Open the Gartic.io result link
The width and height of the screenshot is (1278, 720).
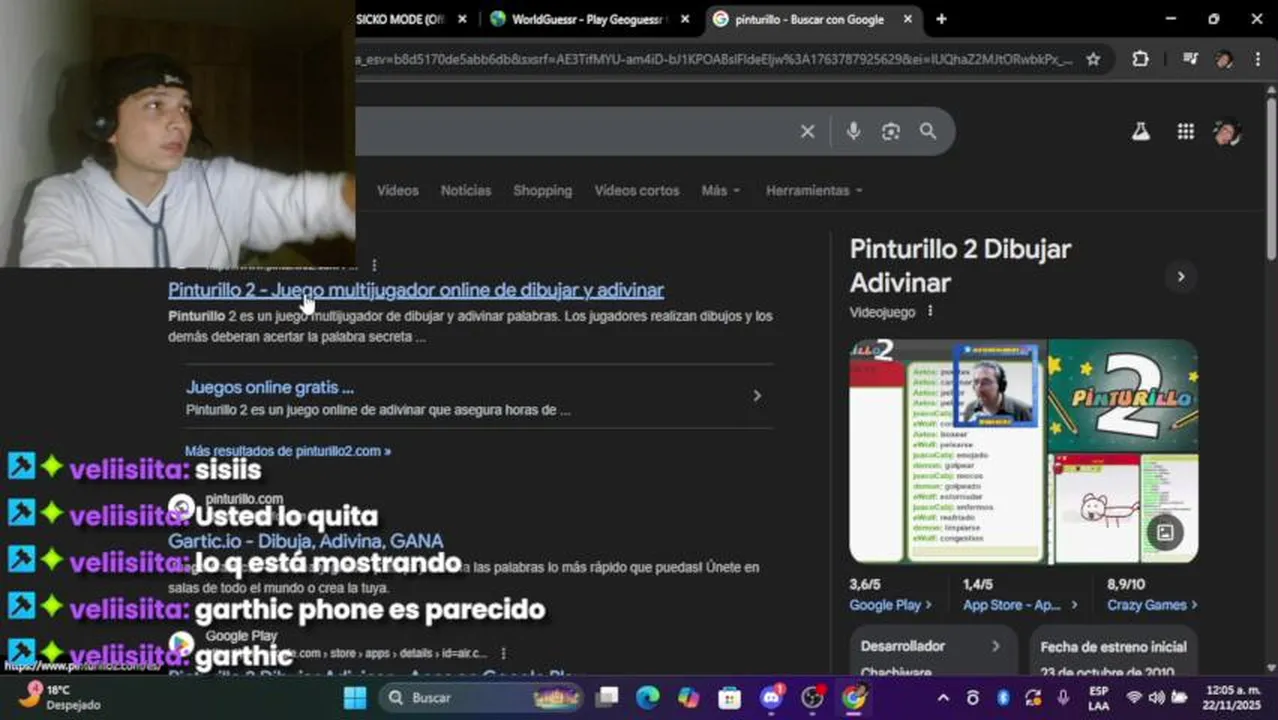(306, 541)
